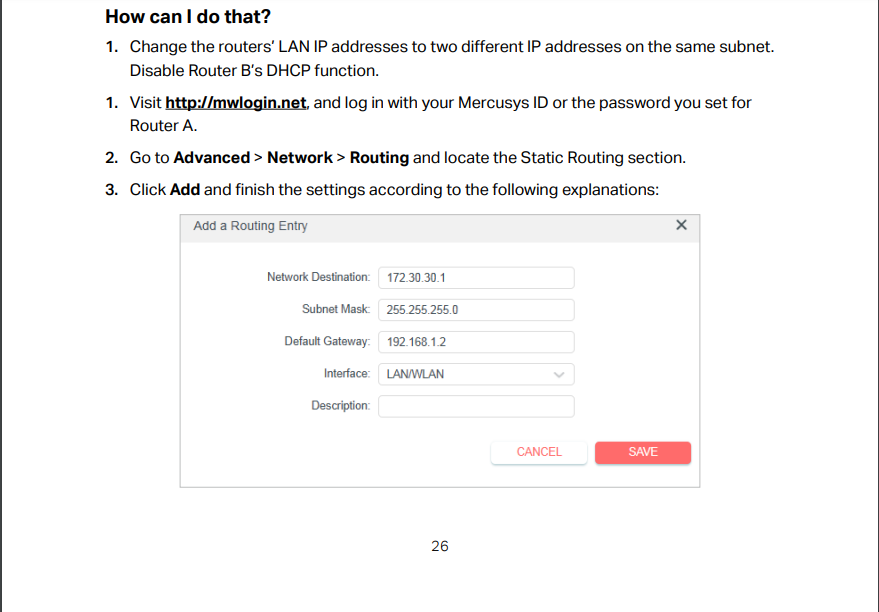Click the 'Add a Routing Entry' title text

click(251, 226)
